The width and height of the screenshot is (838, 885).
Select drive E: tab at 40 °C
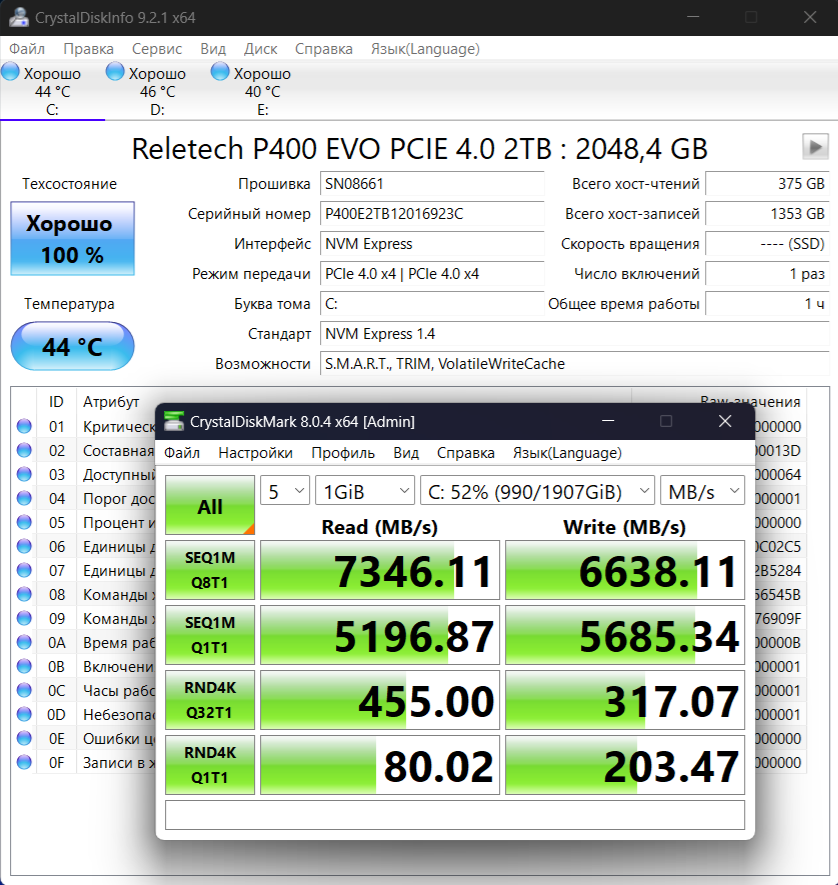(x=262, y=90)
